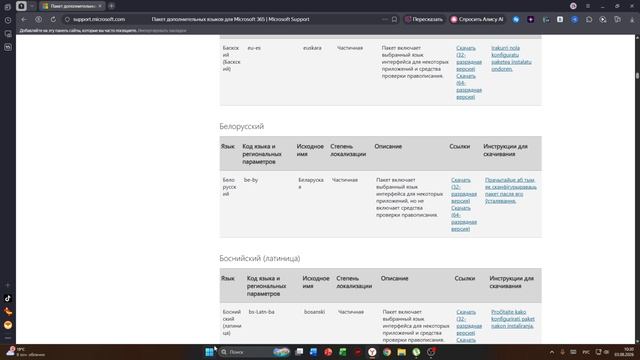This screenshot has width=640, height=360.
Task: Reload the page with the refresh icon
Action: pos(53,19)
